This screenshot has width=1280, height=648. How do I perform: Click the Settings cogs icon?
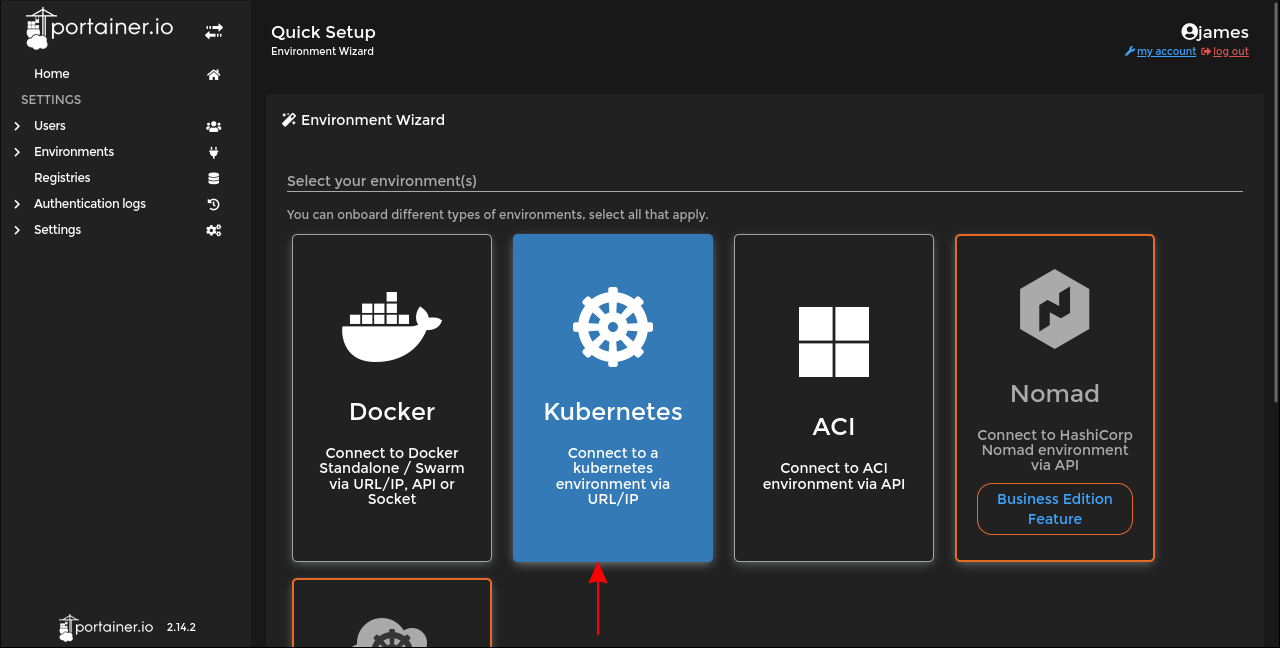(x=213, y=230)
